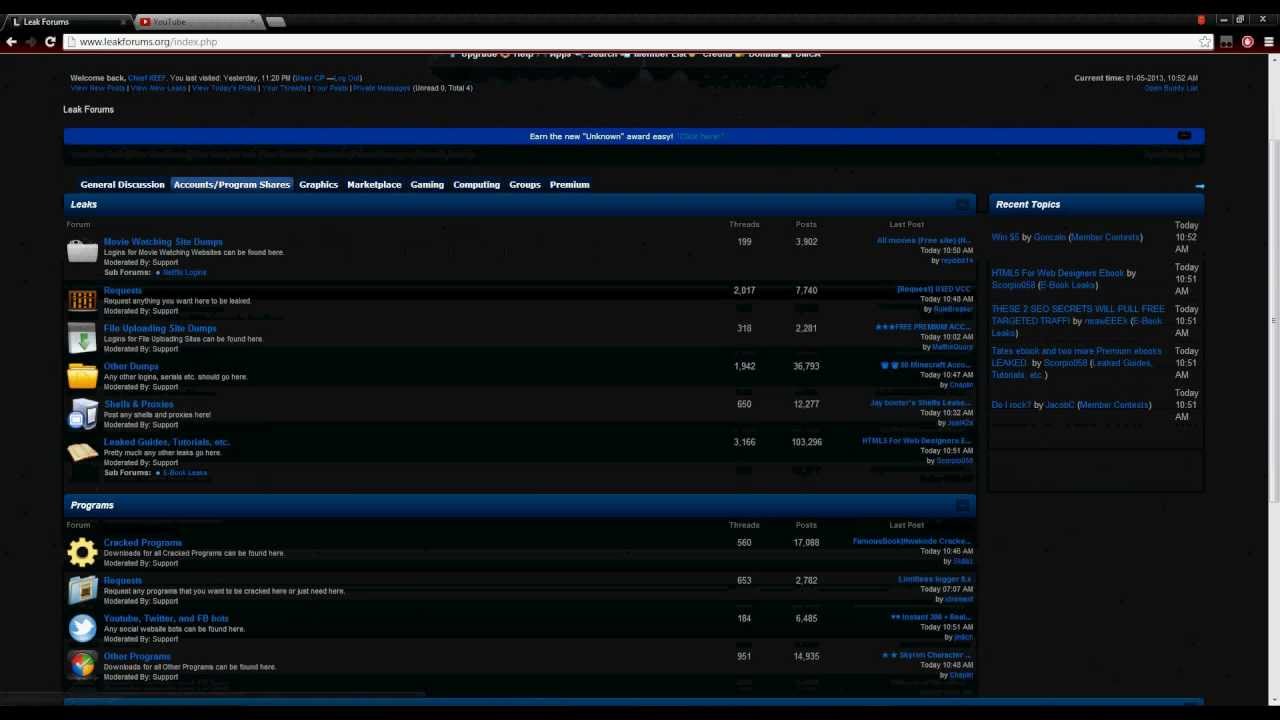Open the Graphics tab

coord(318,184)
